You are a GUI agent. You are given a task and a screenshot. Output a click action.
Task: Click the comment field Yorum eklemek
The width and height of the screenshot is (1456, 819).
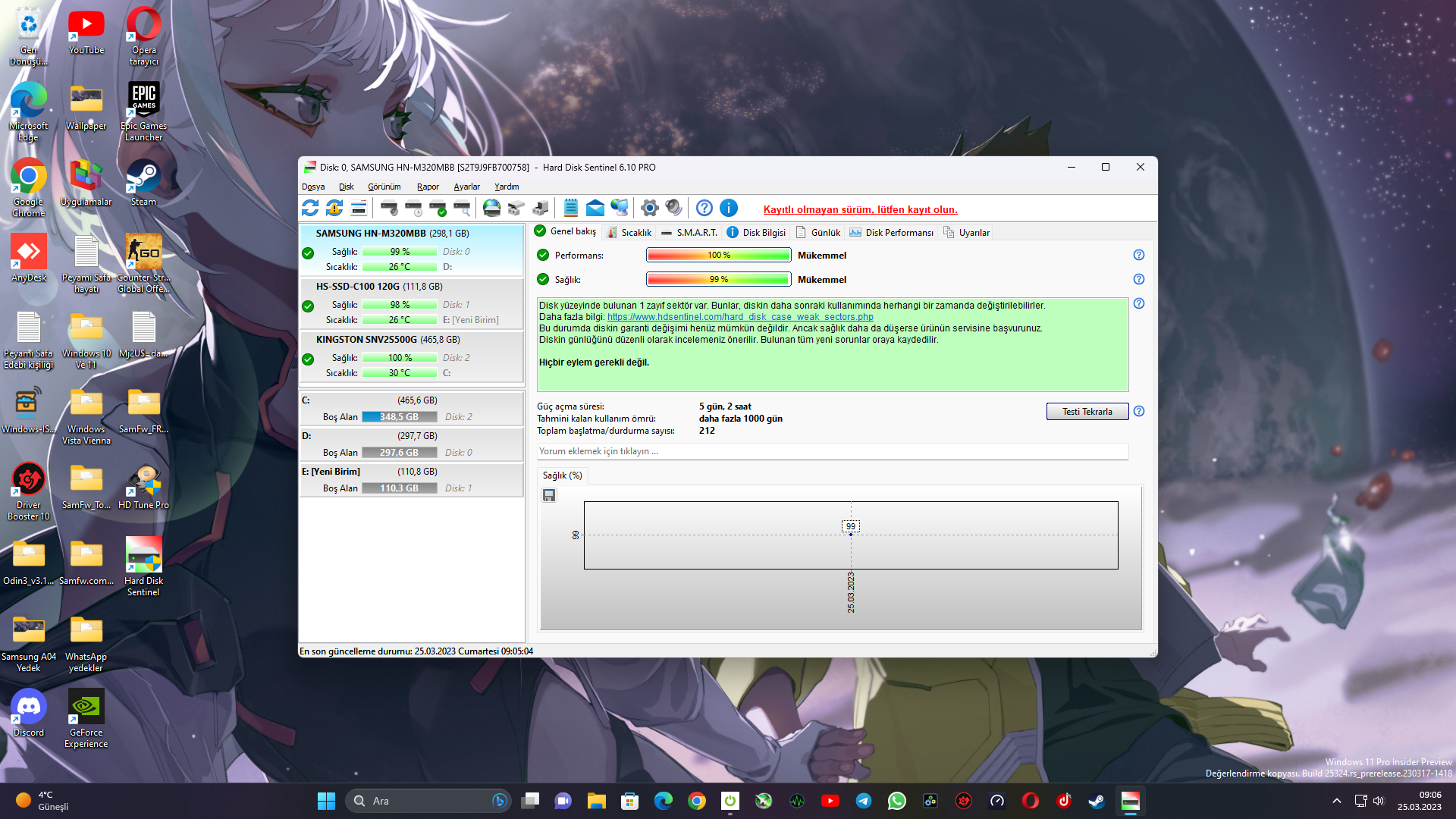(832, 451)
